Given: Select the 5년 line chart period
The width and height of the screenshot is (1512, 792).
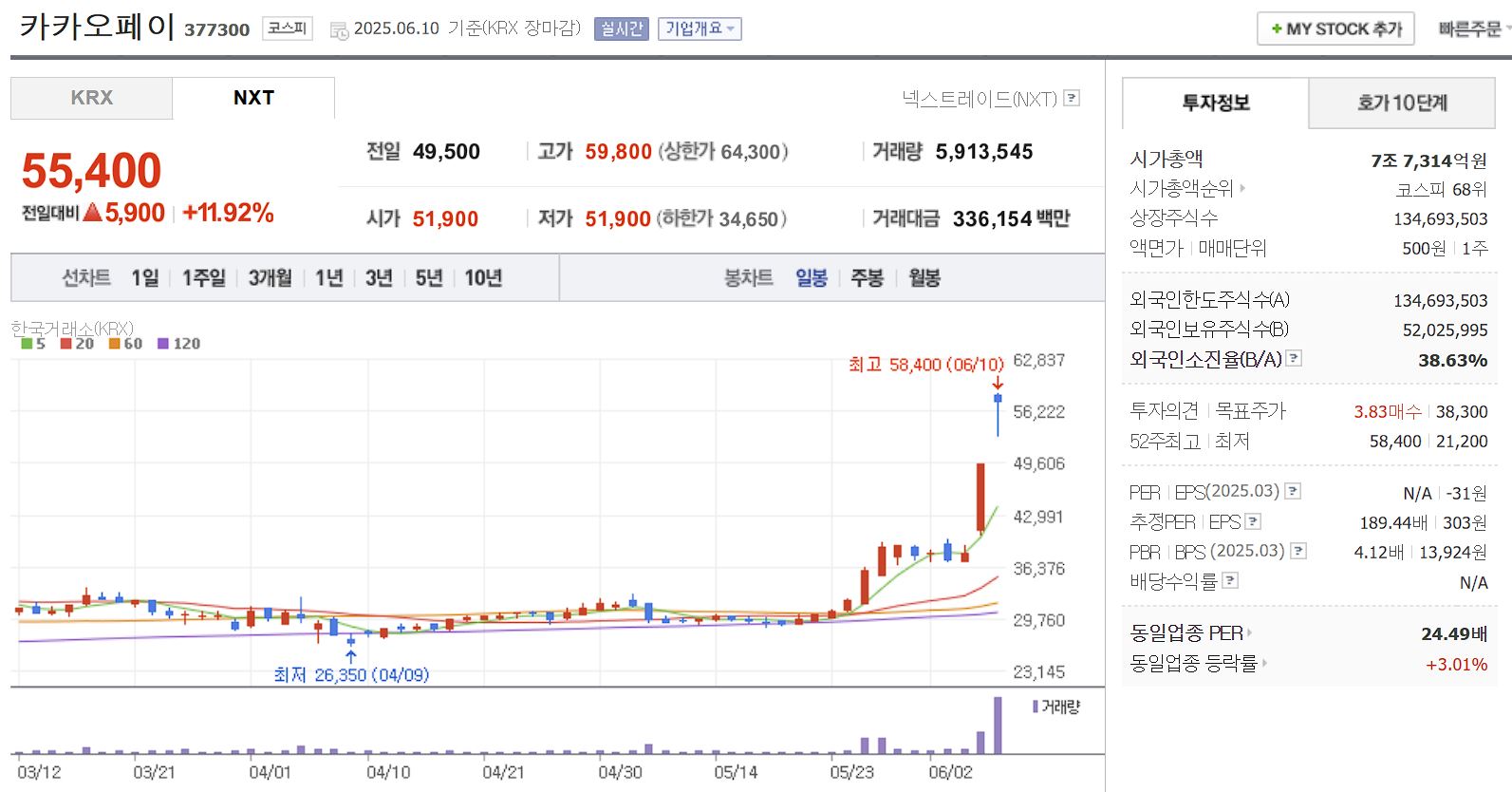Looking at the screenshot, I should [429, 278].
